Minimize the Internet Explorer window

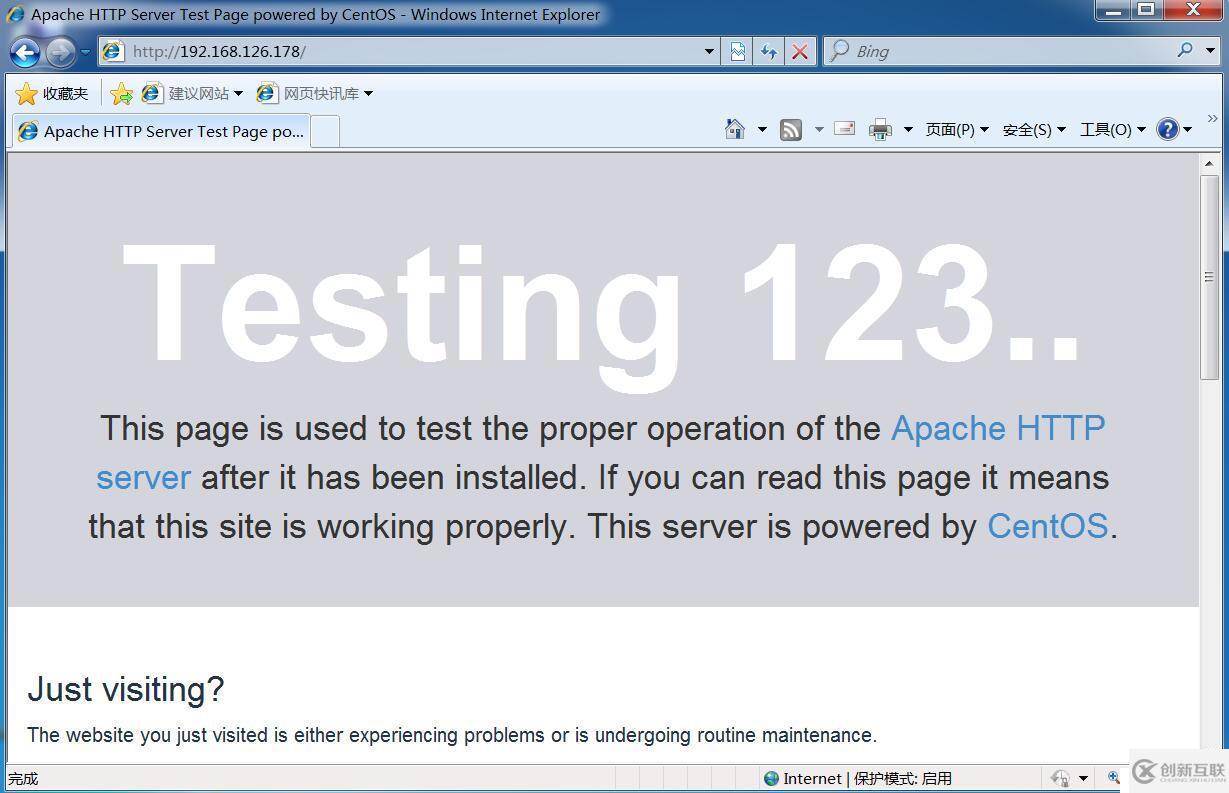point(1114,10)
